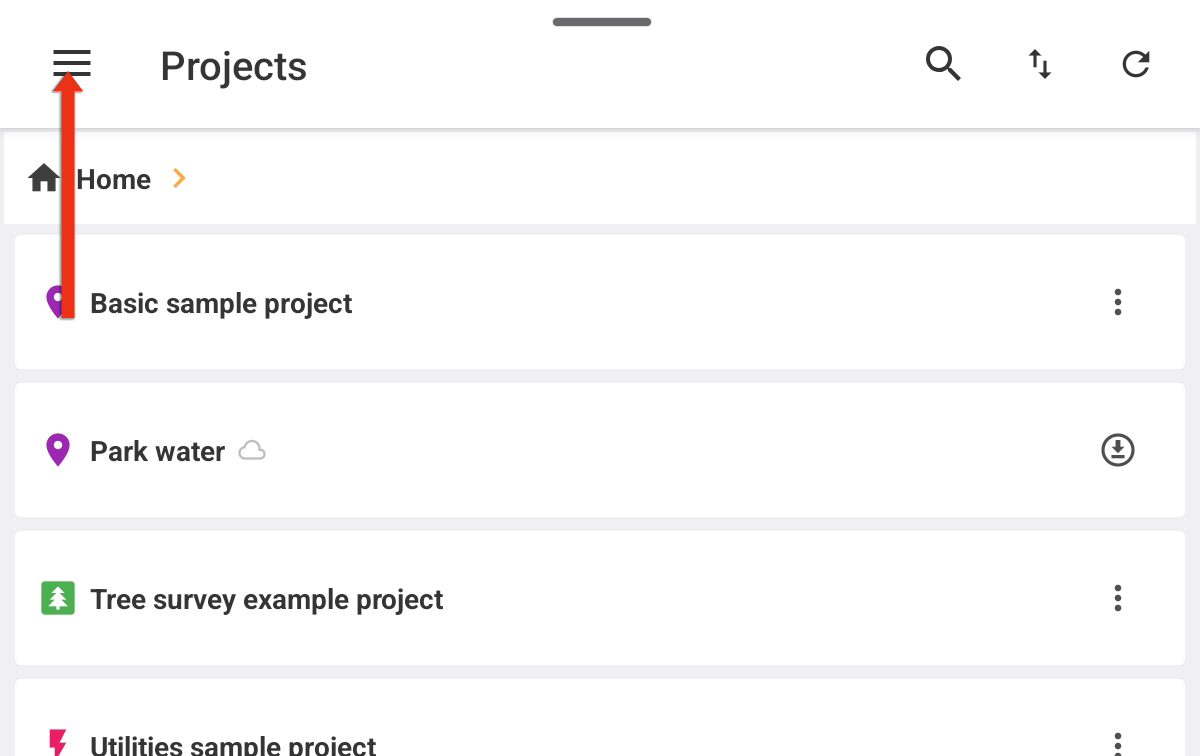Screen dimensions: 1200x756
Task: Download the Park water project
Action: tap(1118, 450)
